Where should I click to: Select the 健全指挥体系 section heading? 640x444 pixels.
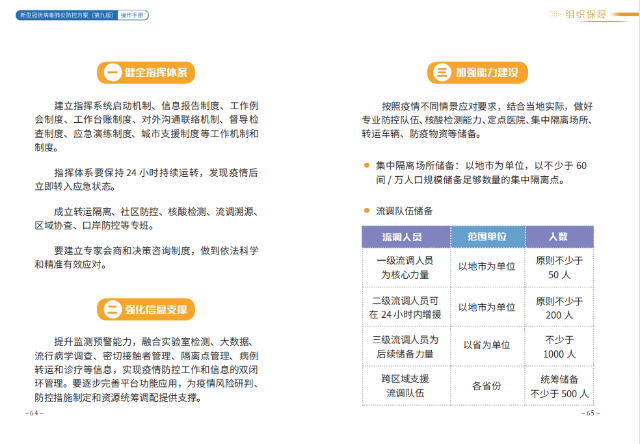pos(157,73)
